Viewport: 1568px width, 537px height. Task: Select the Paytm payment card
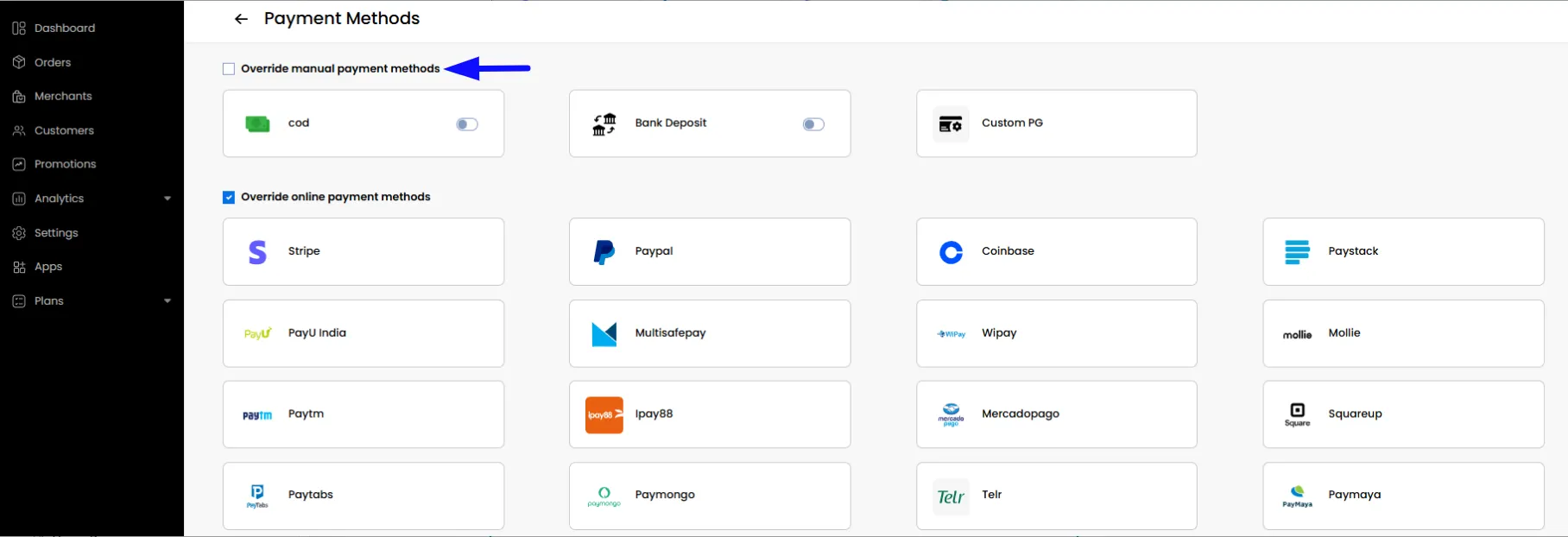coord(364,414)
